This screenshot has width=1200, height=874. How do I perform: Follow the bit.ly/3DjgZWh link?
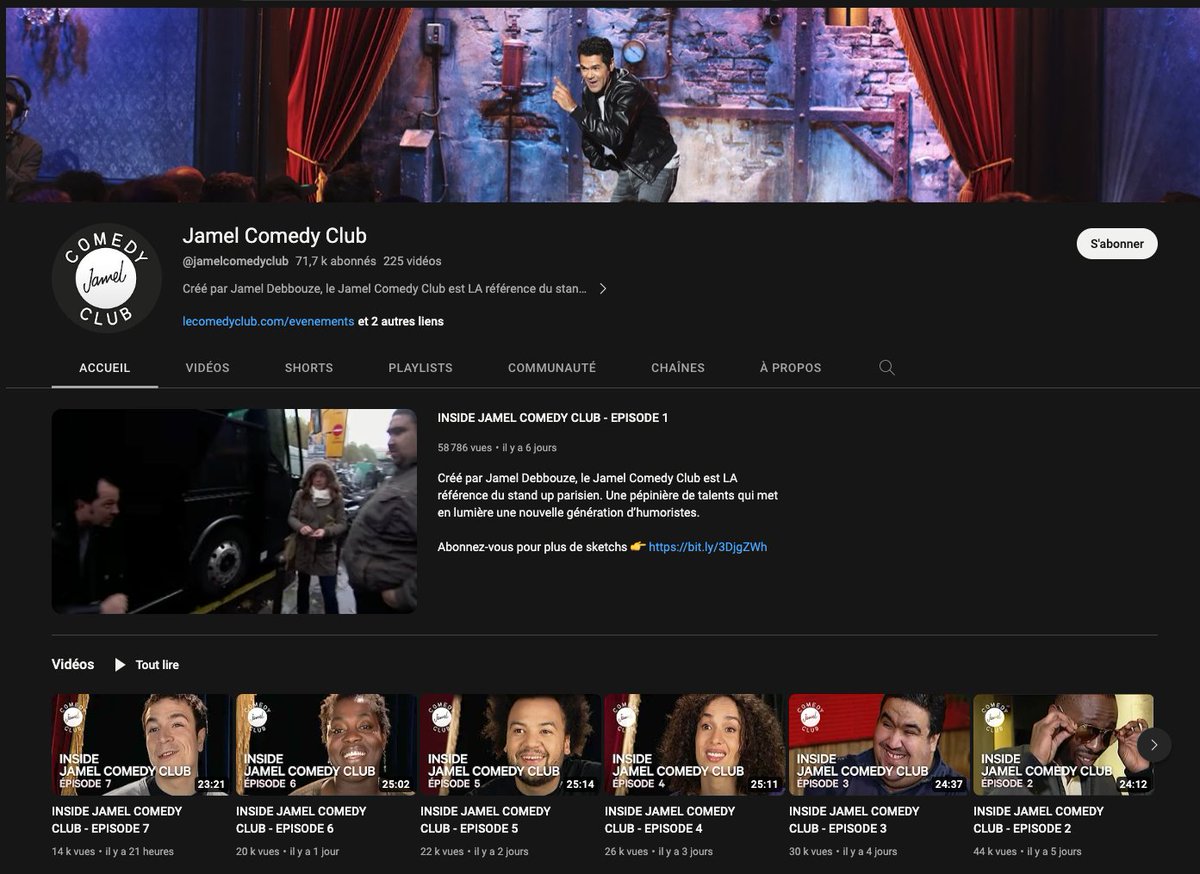click(708, 547)
